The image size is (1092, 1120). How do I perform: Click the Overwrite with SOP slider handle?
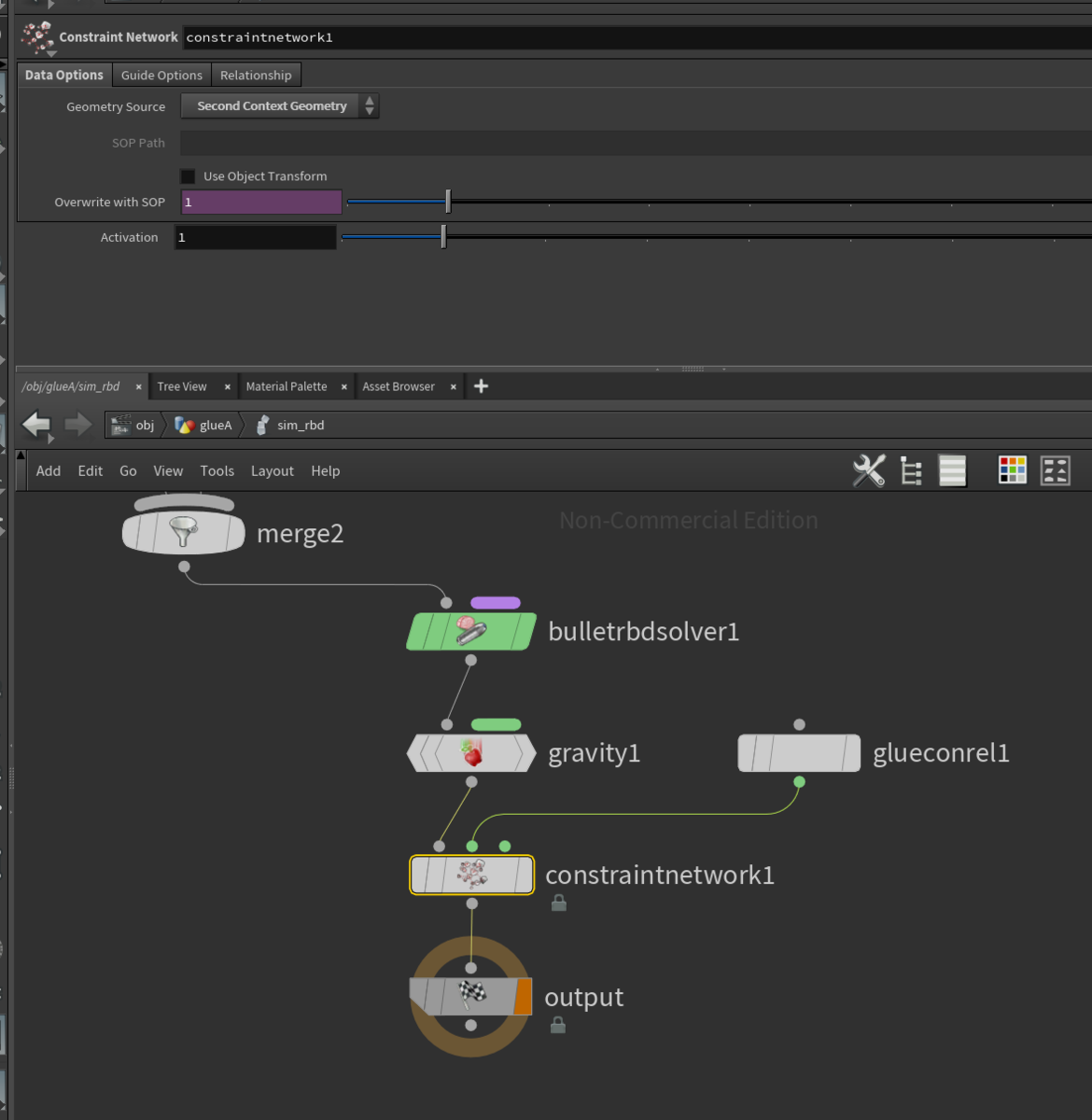pyautogui.click(x=448, y=201)
